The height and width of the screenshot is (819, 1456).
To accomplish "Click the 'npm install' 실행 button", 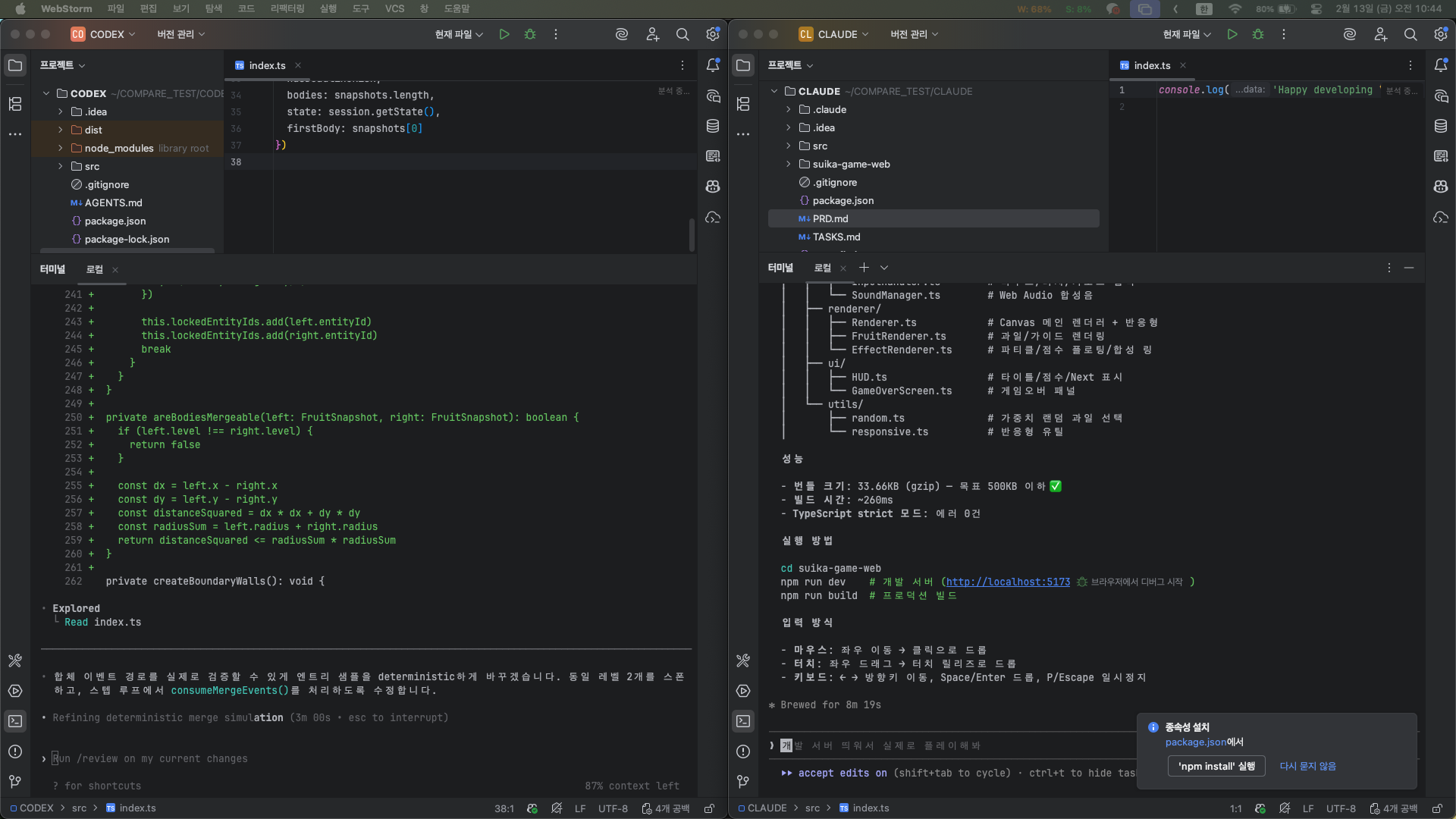I will click(x=1216, y=766).
